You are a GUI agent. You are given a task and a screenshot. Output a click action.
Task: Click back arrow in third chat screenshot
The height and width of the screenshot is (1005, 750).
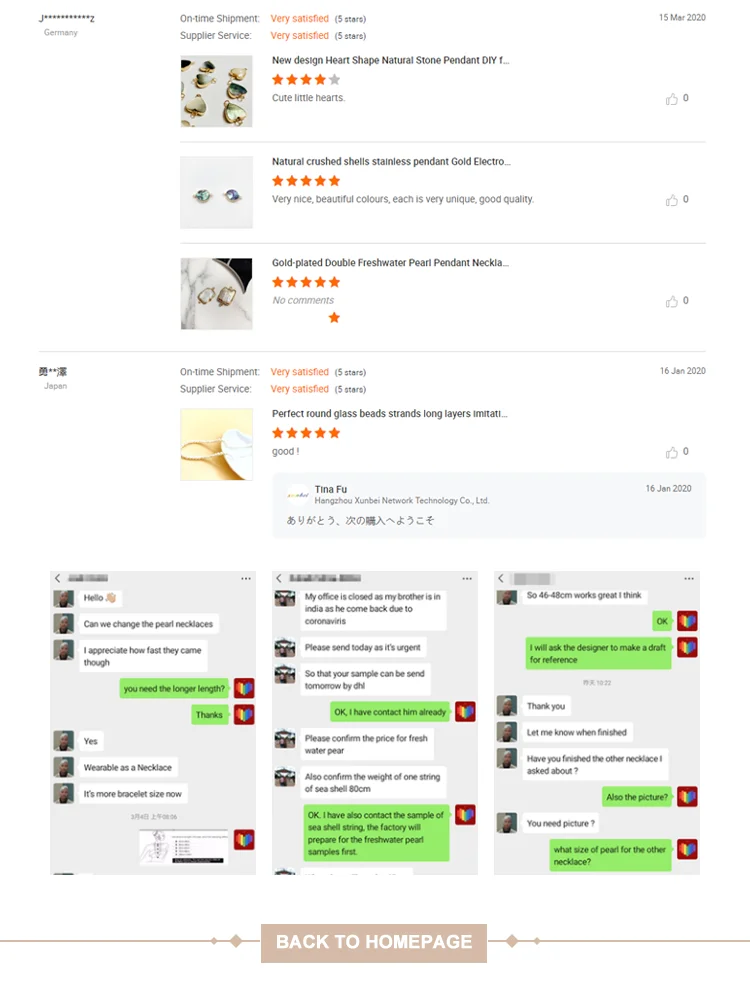(x=501, y=578)
